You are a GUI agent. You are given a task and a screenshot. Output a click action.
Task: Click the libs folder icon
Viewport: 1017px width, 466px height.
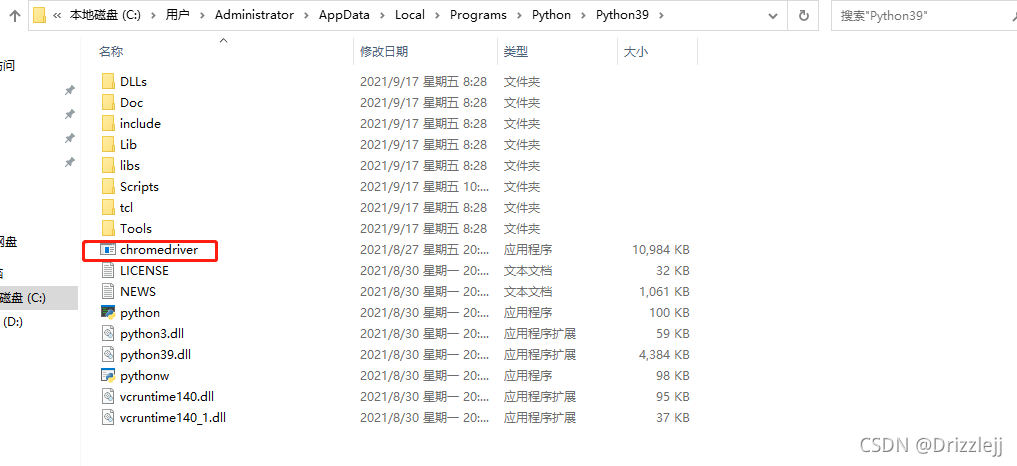[108, 166]
